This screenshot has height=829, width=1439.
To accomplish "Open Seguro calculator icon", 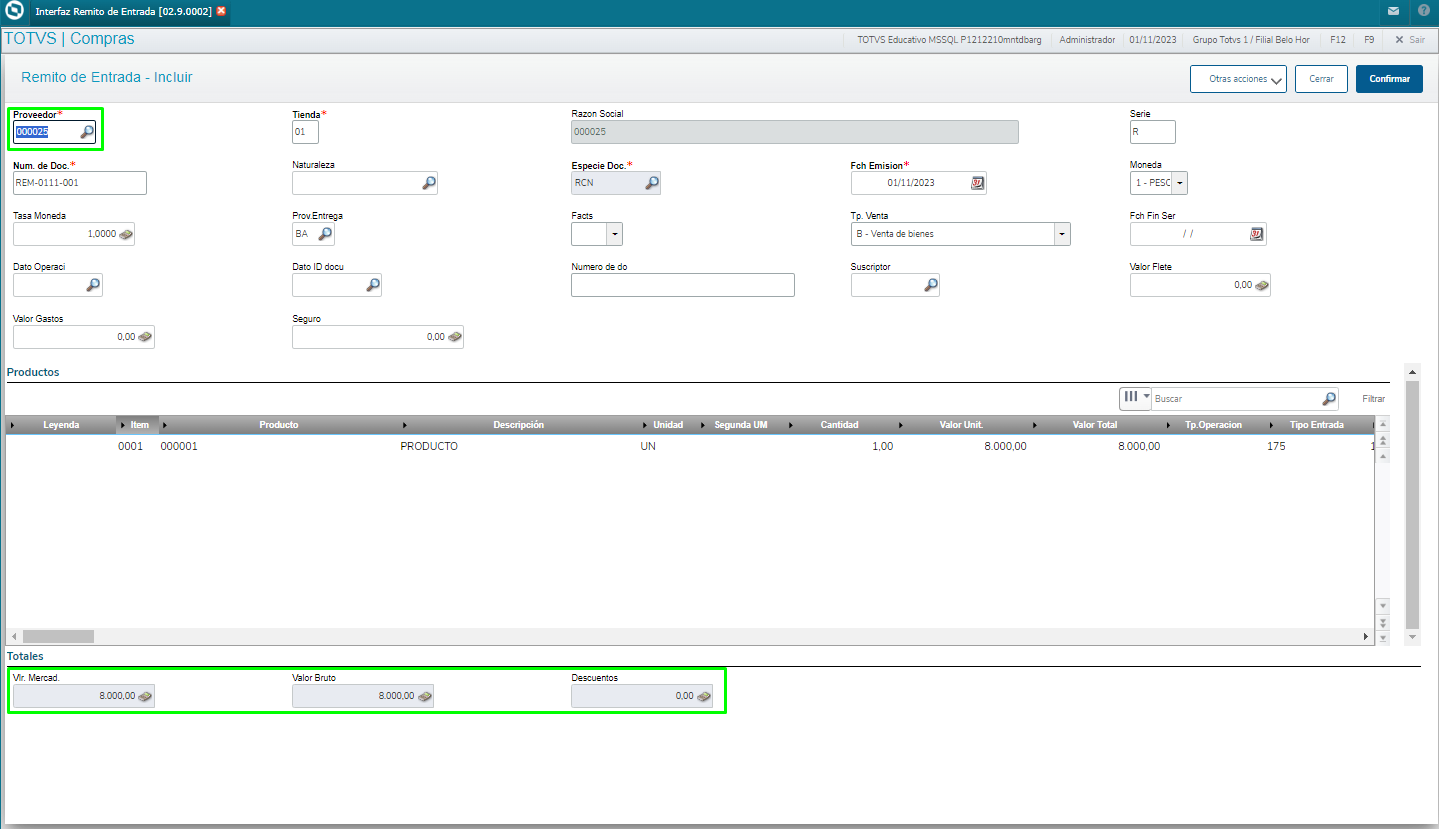I will 454,337.
